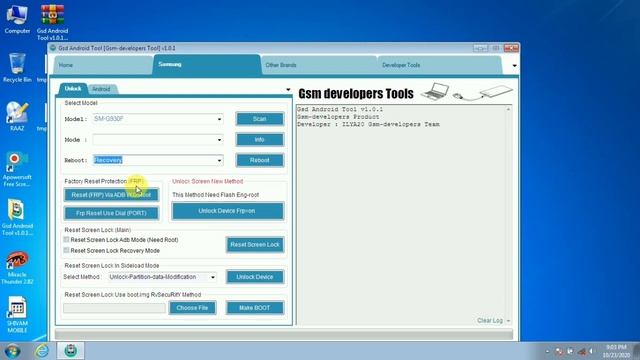Screen dimensions: 640x360
Task: Click the Make BOOT button
Action: coord(255,308)
